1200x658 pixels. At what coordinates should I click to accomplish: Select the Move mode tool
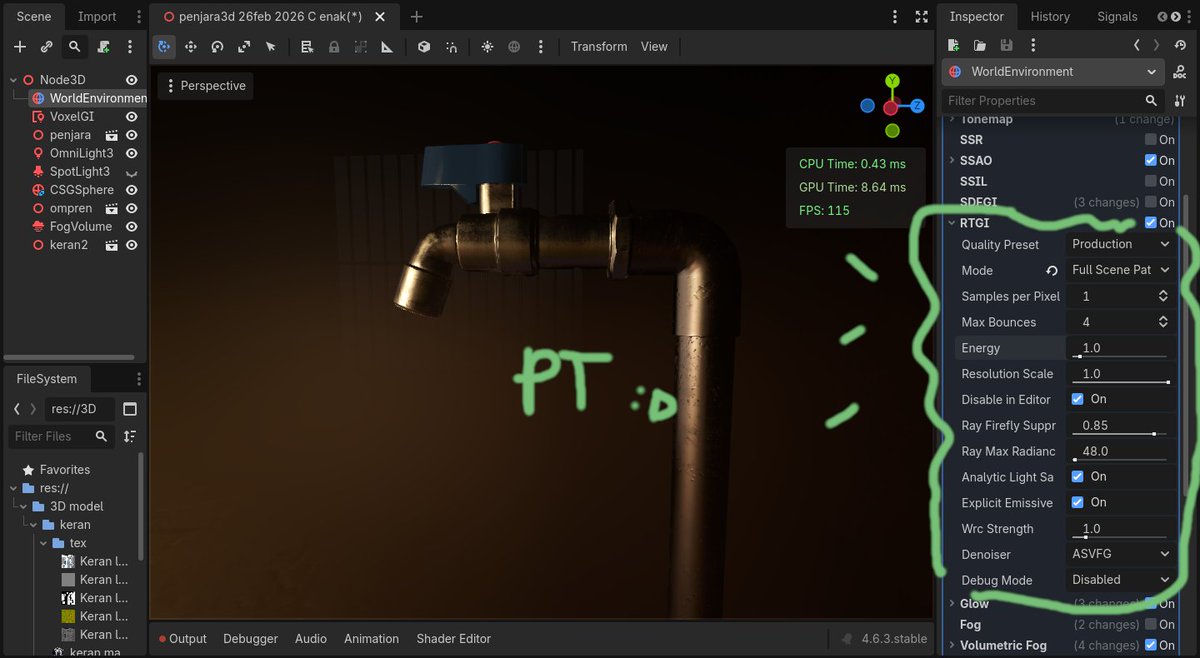click(191, 47)
